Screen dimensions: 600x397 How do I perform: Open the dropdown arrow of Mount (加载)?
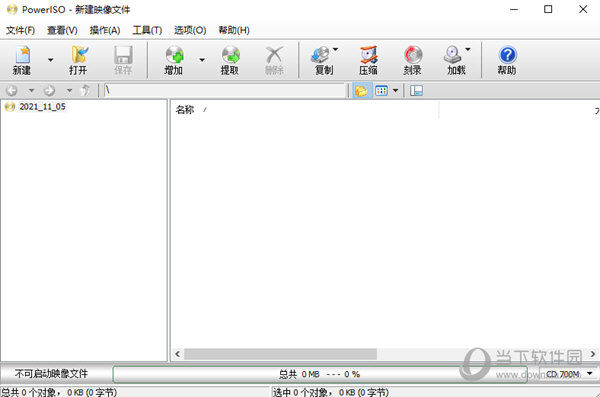pos(468,49)
